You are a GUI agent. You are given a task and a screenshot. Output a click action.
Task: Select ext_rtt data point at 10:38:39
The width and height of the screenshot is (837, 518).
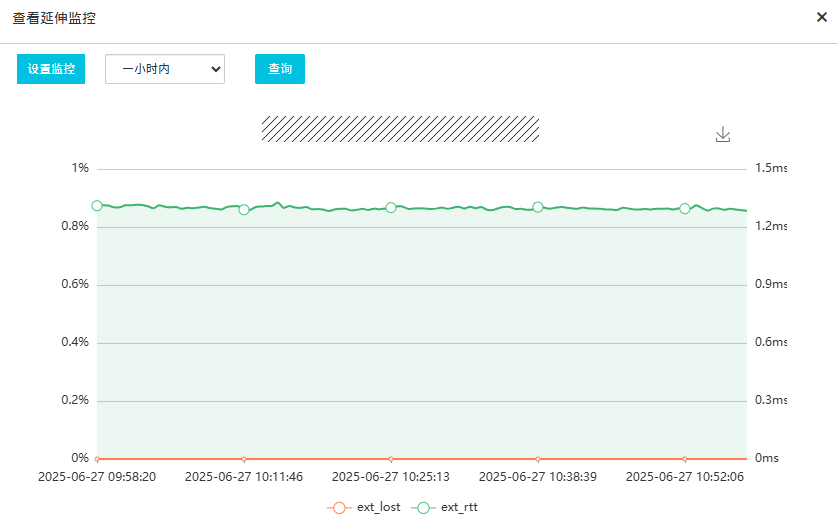click(x=538, y=207)
